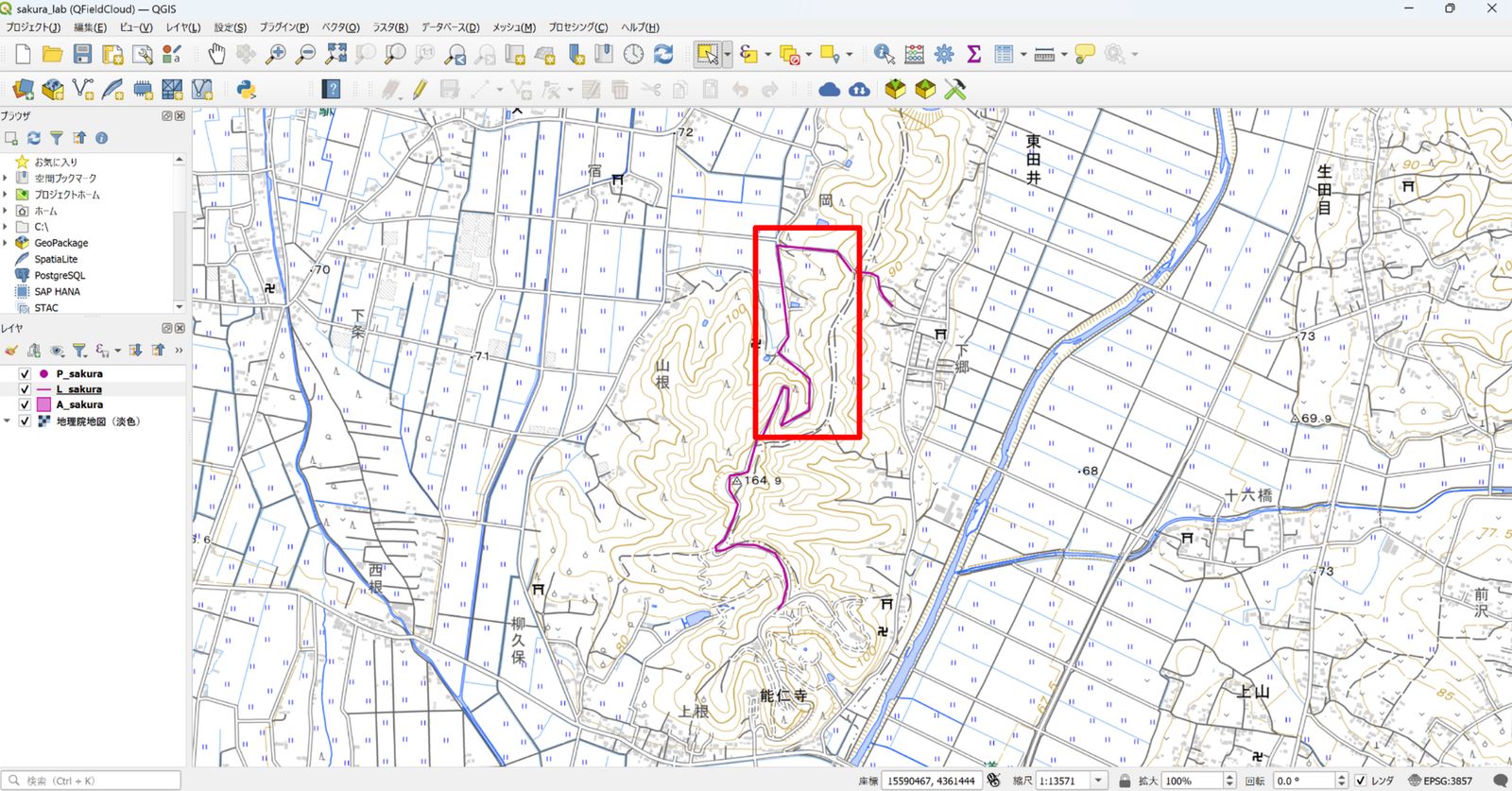Screen dimensions: 1512x791
Task: Show the Statistical Summary sigma icon
Action: pos(974,54)
